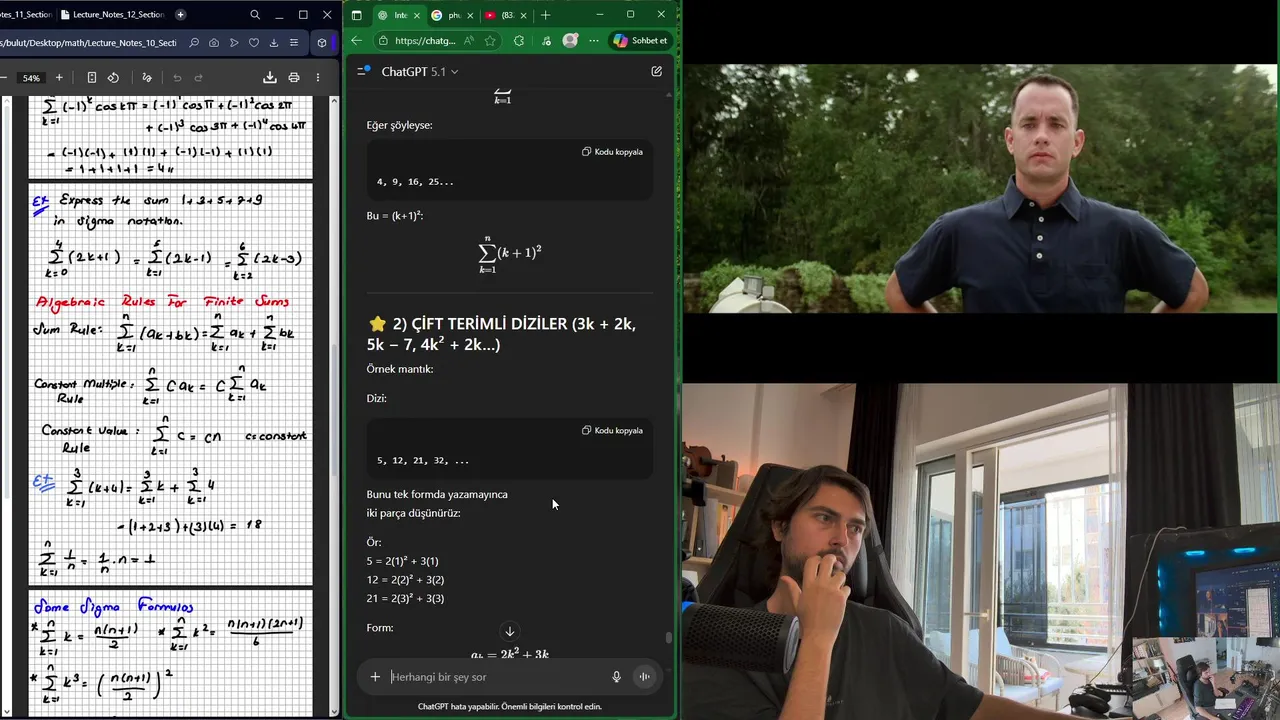Undo last PDF annotation
Viewport: 1280px width, 720px height.
pos(177,78)
